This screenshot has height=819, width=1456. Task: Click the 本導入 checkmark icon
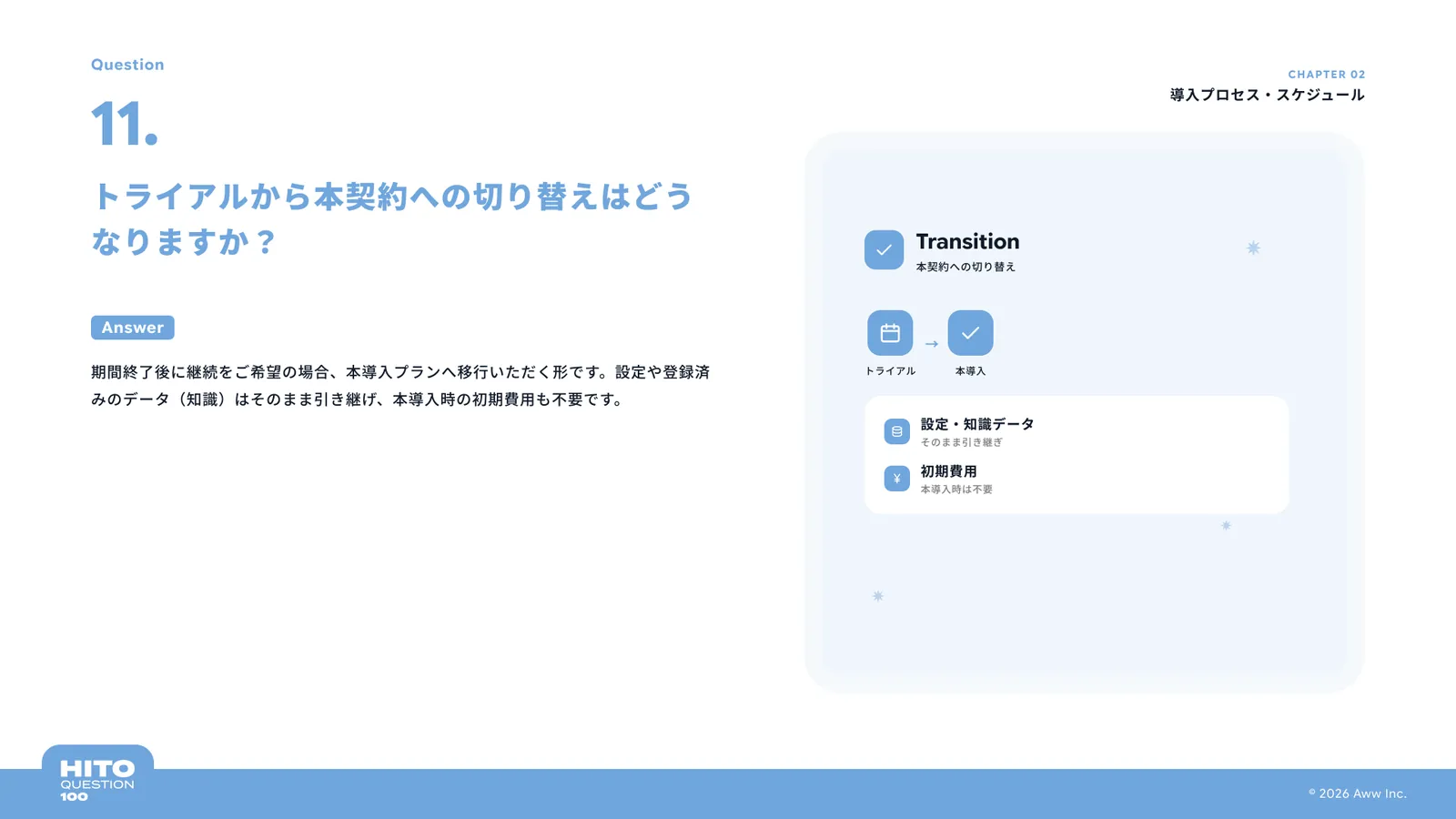coord(970,333)
